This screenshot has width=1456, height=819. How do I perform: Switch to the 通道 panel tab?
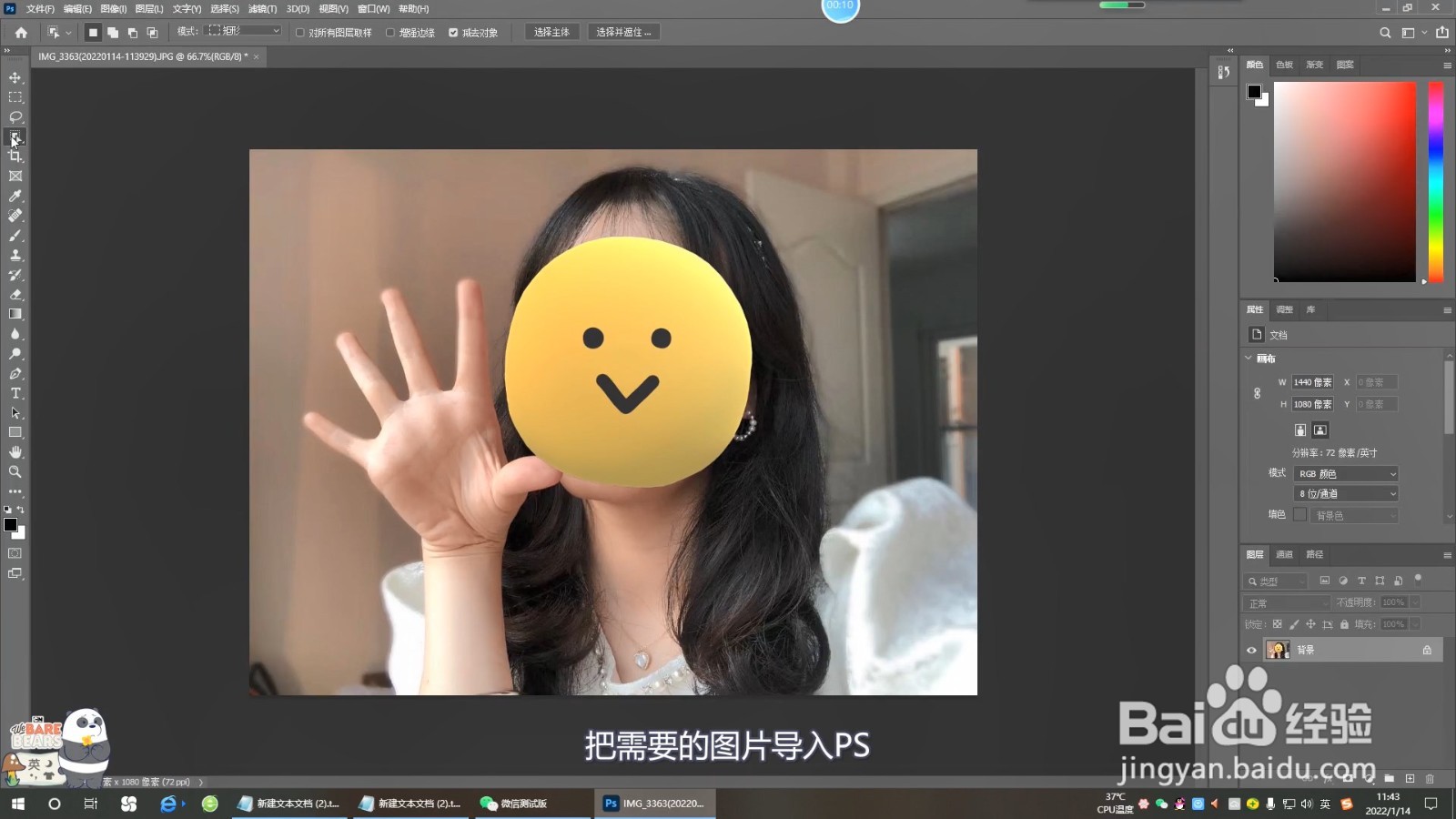1283,554
